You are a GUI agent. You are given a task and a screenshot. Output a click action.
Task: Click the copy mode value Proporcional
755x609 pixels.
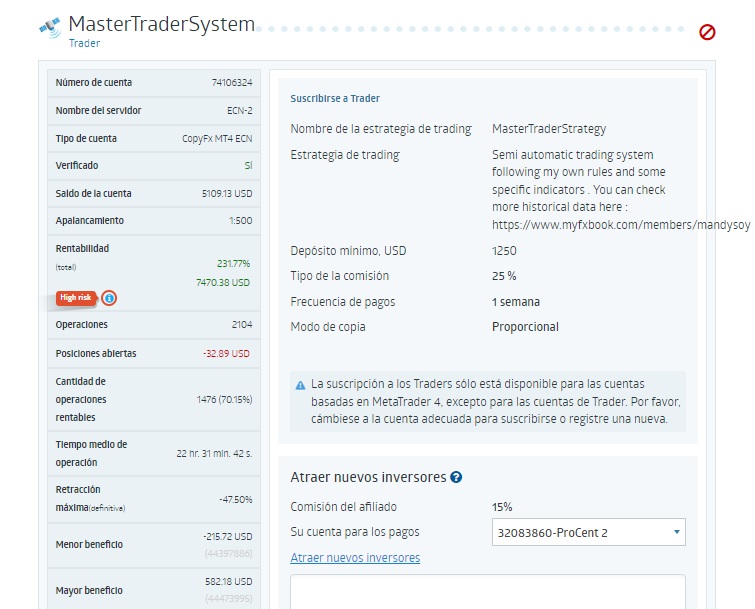525,327
